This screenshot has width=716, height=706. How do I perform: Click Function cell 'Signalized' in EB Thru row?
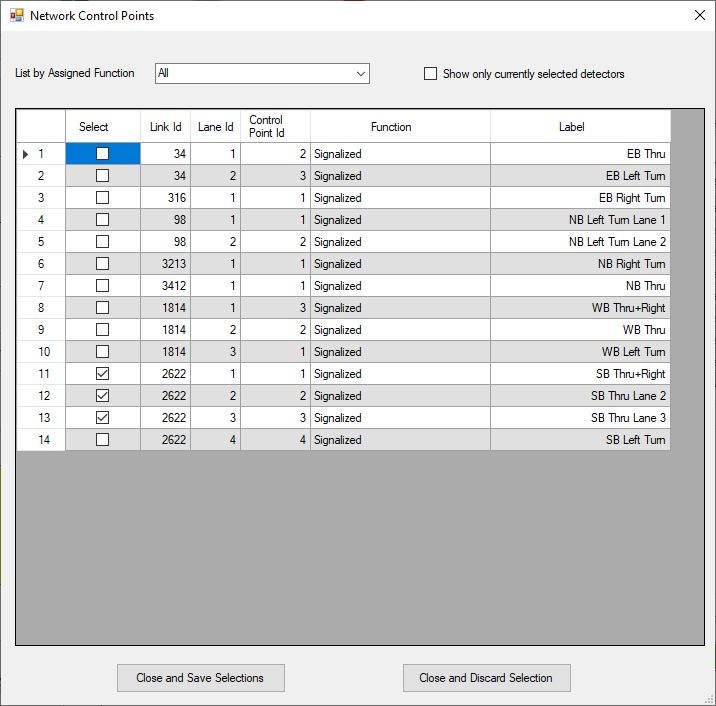[400, 154]
